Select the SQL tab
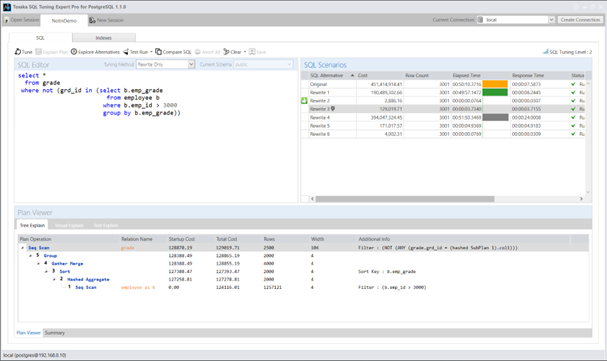 pyautogui.click(x=41, y=38)
